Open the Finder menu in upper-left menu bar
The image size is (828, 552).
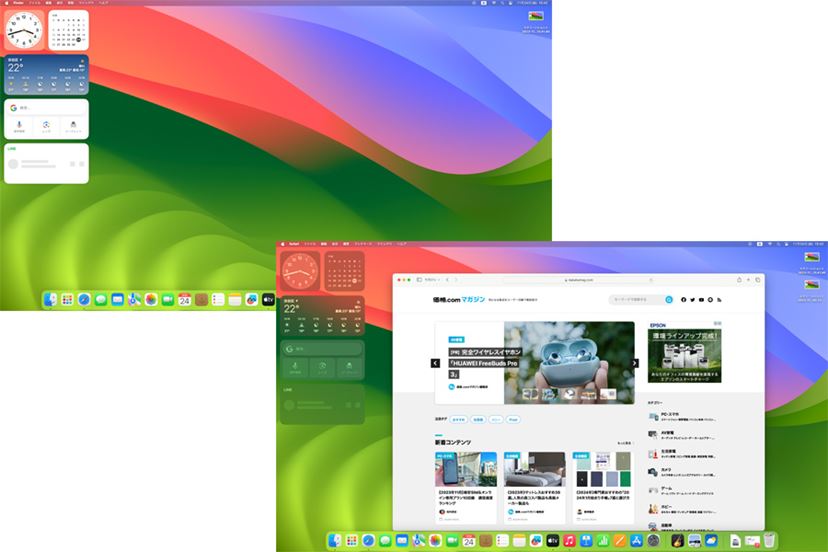click(15, 4)
